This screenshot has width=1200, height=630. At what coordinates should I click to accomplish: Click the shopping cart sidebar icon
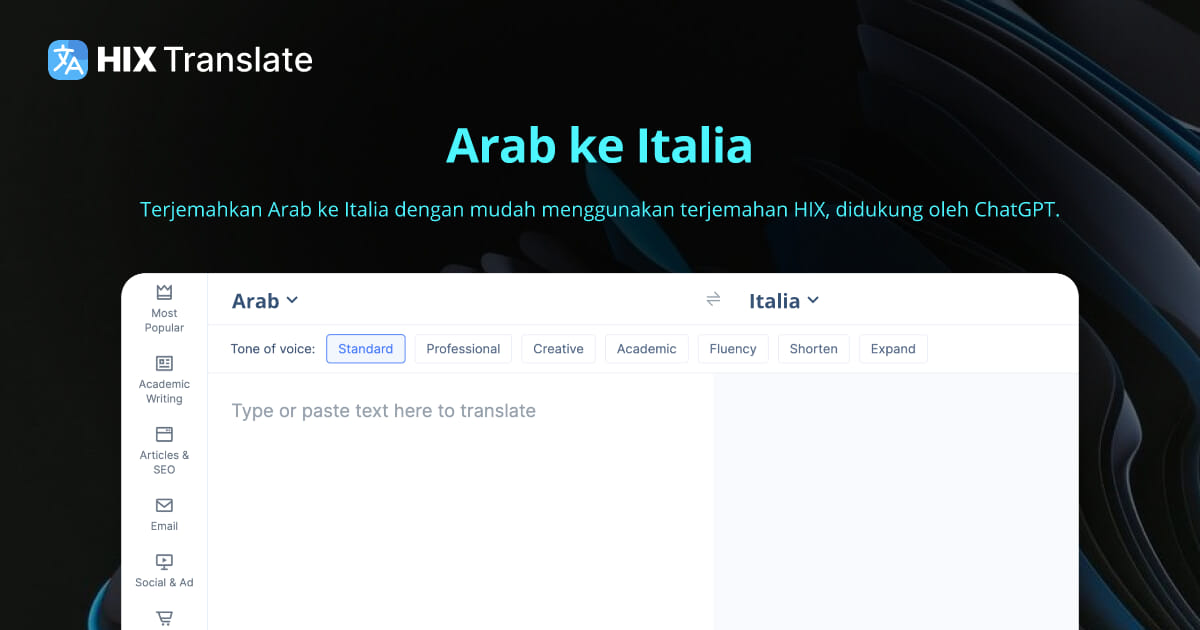coord(163,617)
